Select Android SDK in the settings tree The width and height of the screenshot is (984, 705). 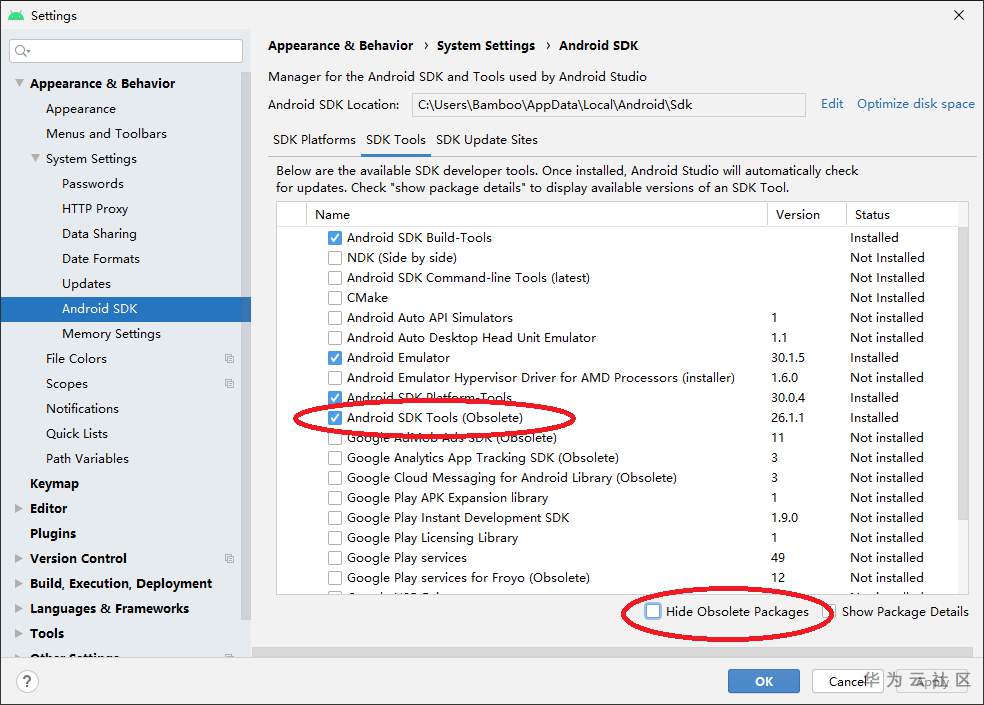click(x=126, y=309)
